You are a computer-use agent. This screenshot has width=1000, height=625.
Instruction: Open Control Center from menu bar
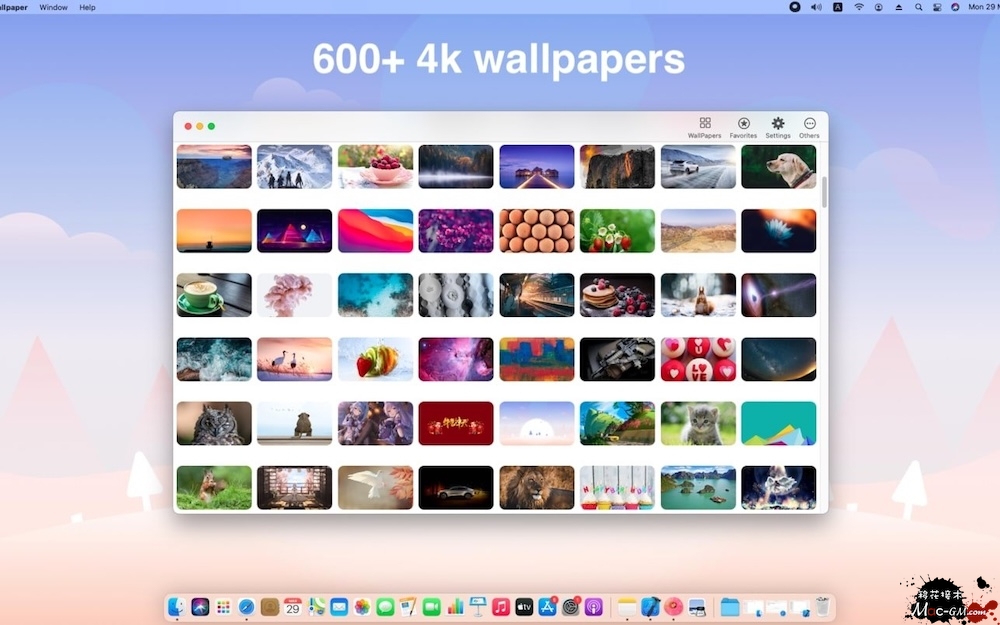(936, 7)
